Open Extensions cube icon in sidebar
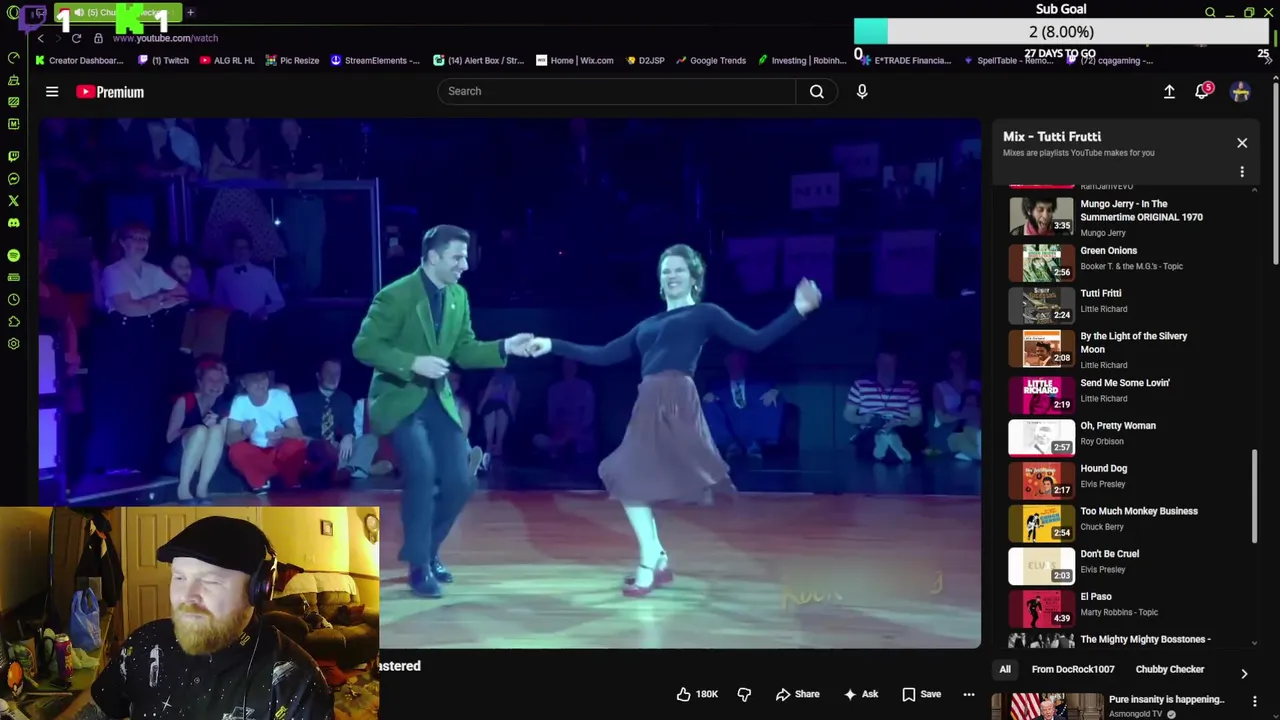 tap(13, 322)
